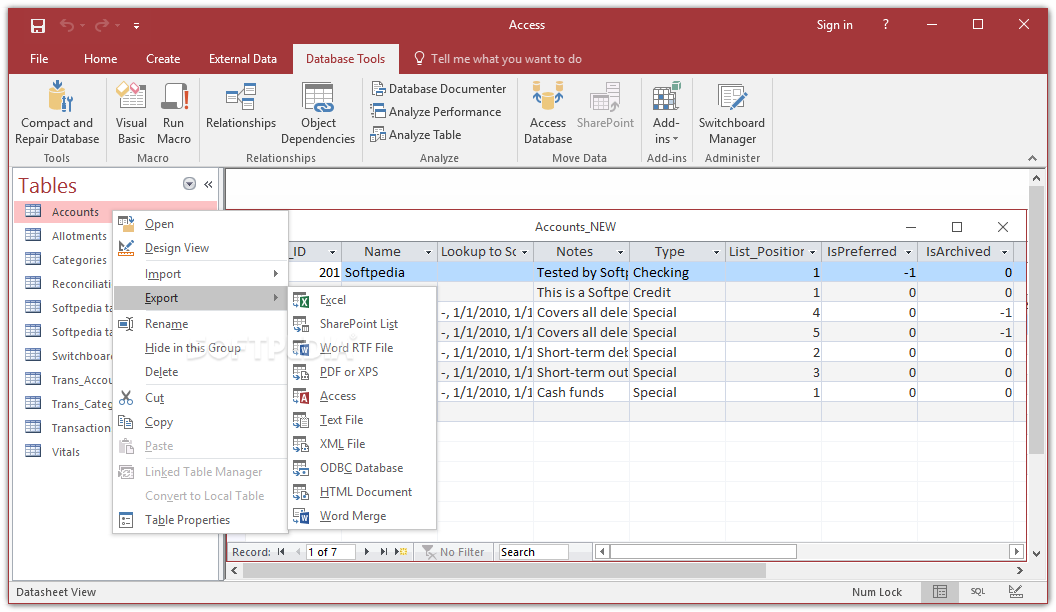Choose Excel from the Export submenu
This screenshot has height=612, width=1056.
pyautogui.click(x=333, y=300)
